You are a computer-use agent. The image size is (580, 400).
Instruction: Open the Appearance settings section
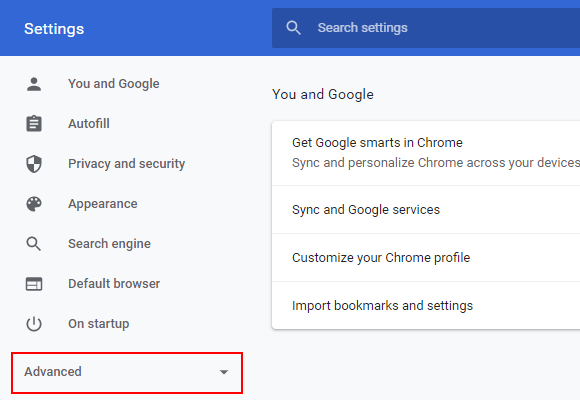[102, 204]
